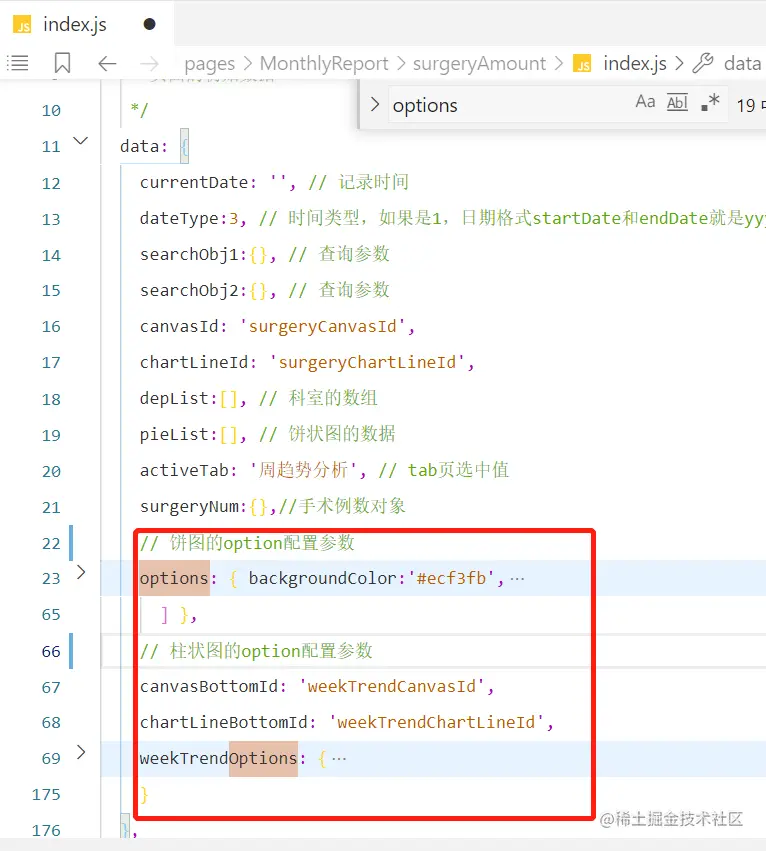Click the dateType property on line 13
Viewport: 766px width, 851px height.
179,219
